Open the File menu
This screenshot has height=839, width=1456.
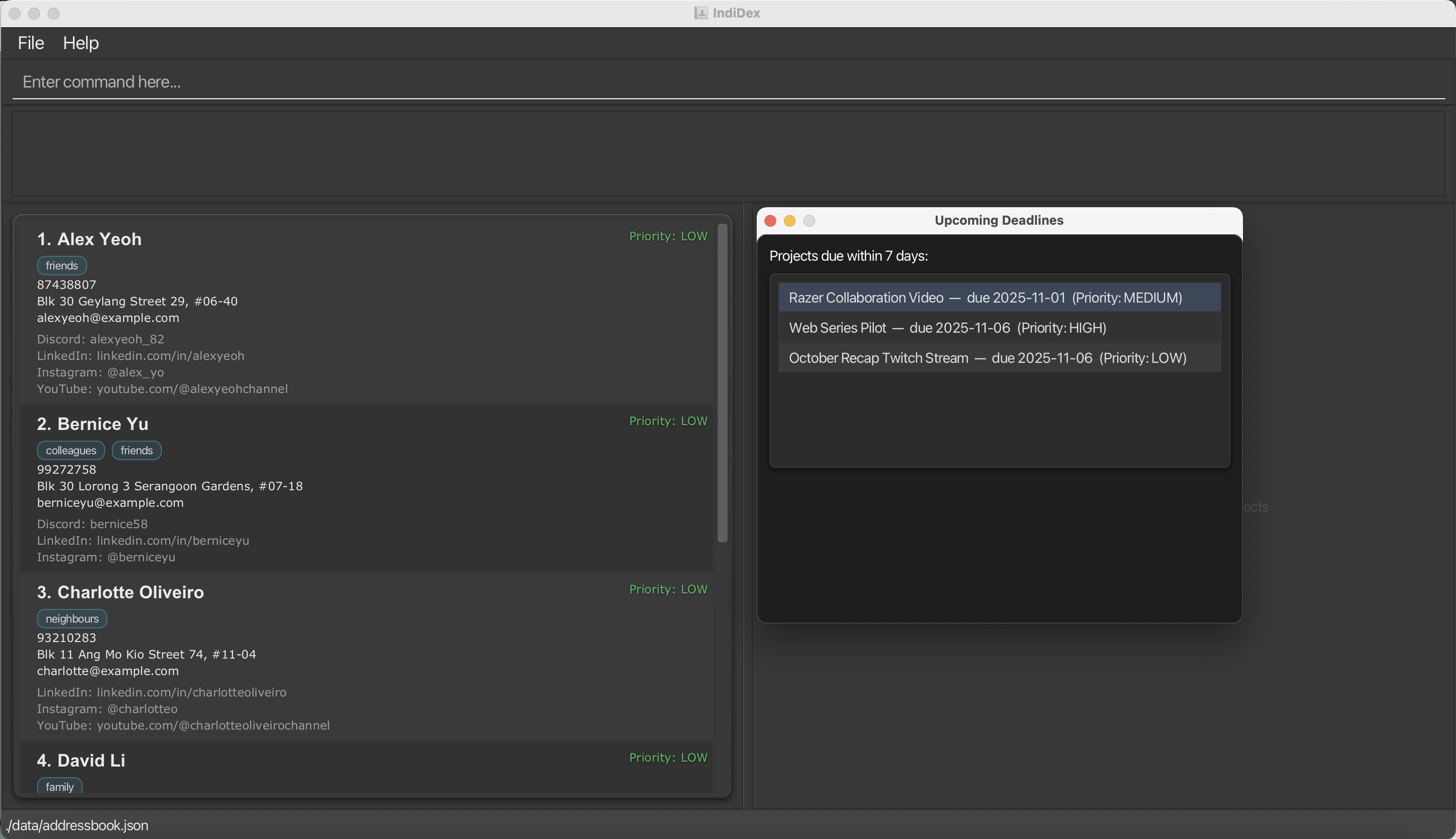31,43
